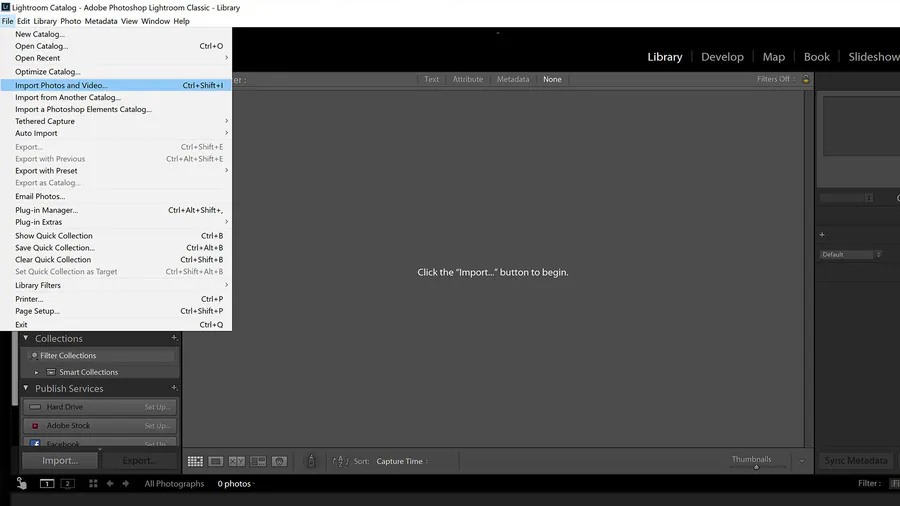
Task: Click Set Up for Adobe Stock service
Action: click(157, 426)
